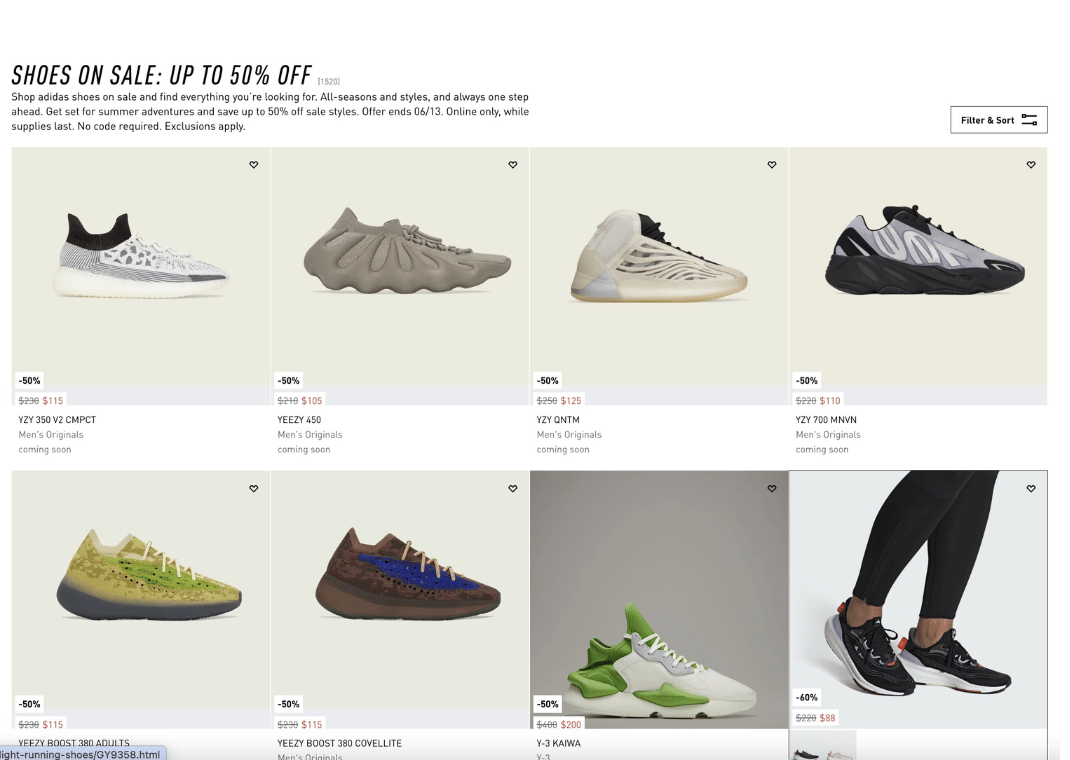Image resolution: width=1070 pixels, height=760 pixels.
Task: Click the YEEZY 450 product name
Action: [x=299, y=420]
